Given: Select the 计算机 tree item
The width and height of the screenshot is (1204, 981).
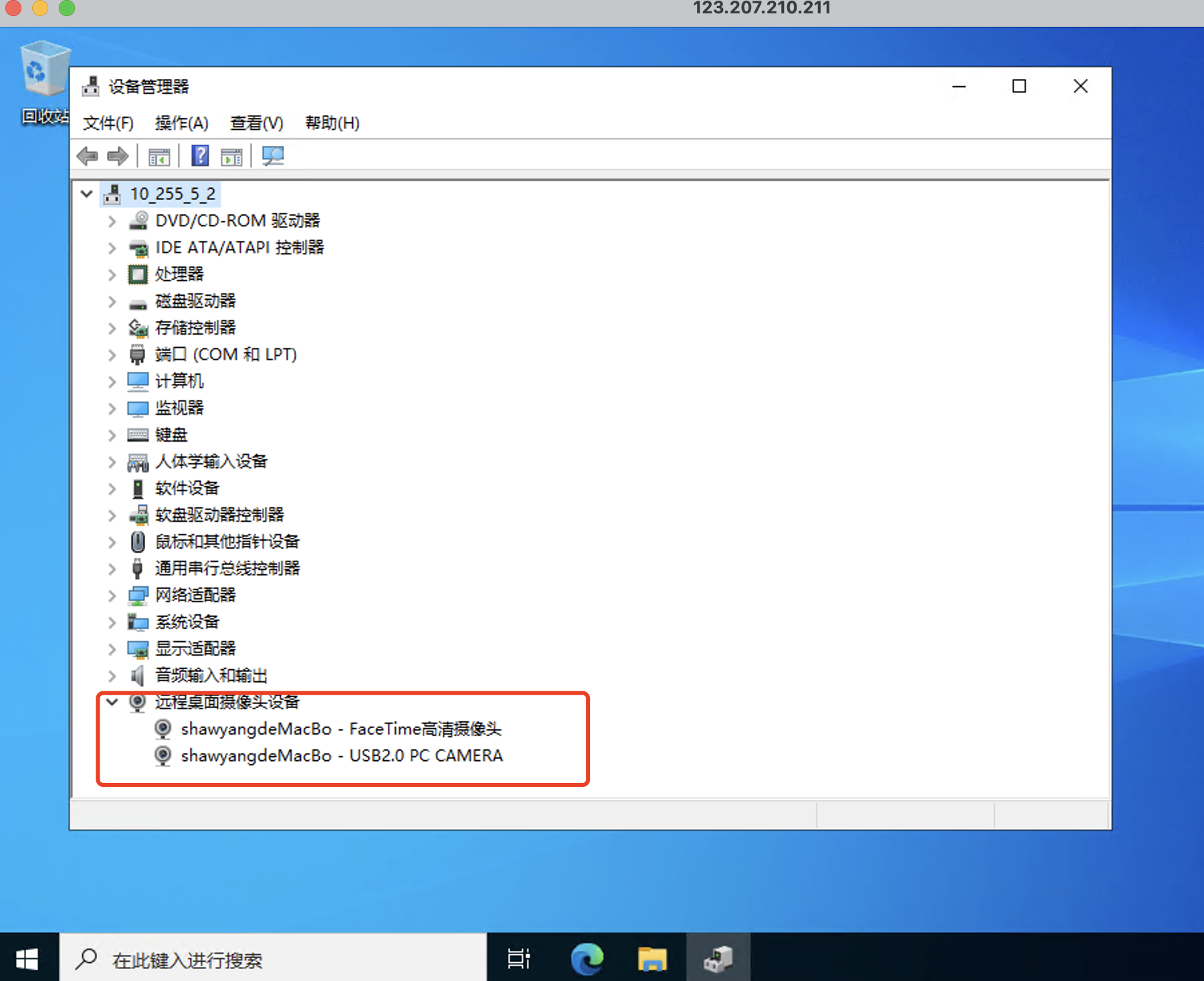Looking at the screenshot, I should (179, 381).
